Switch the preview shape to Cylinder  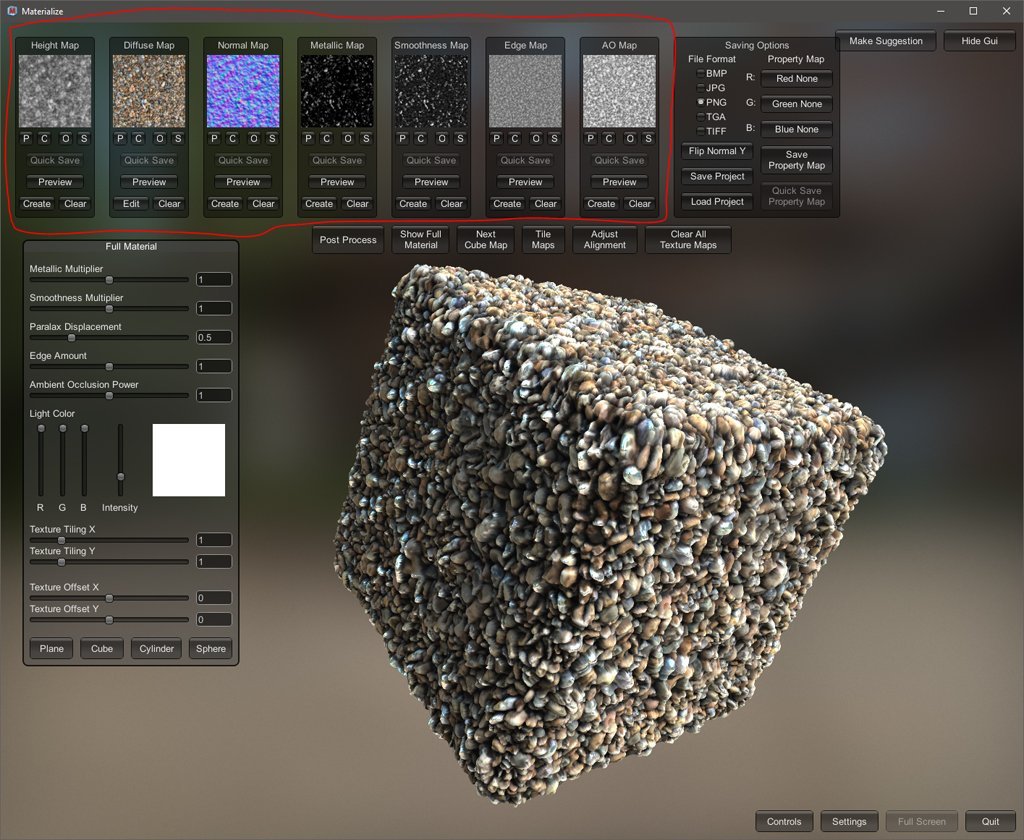[x=156, y=649]
